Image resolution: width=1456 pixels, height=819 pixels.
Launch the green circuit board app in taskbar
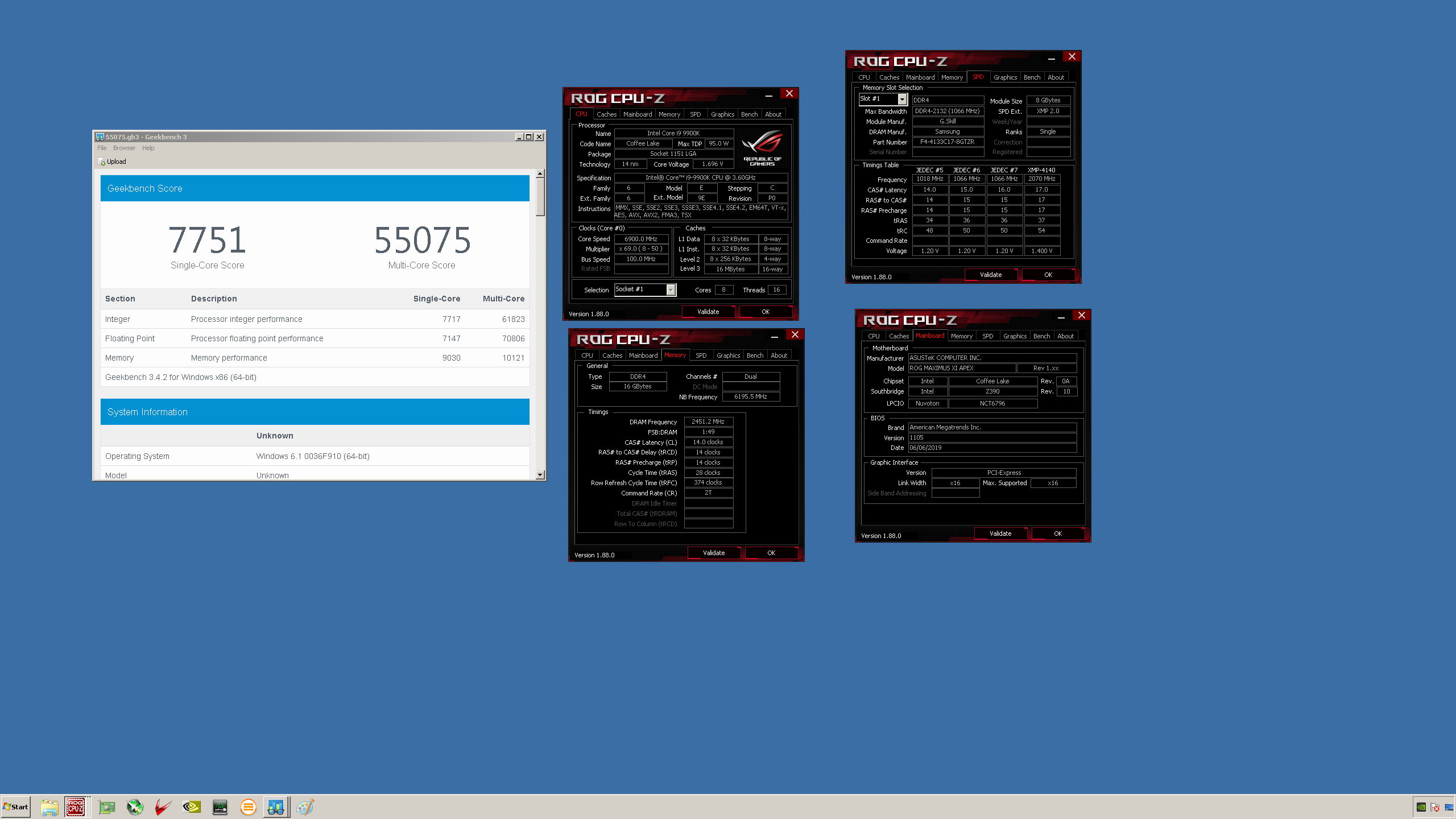[x=106, y=807]
